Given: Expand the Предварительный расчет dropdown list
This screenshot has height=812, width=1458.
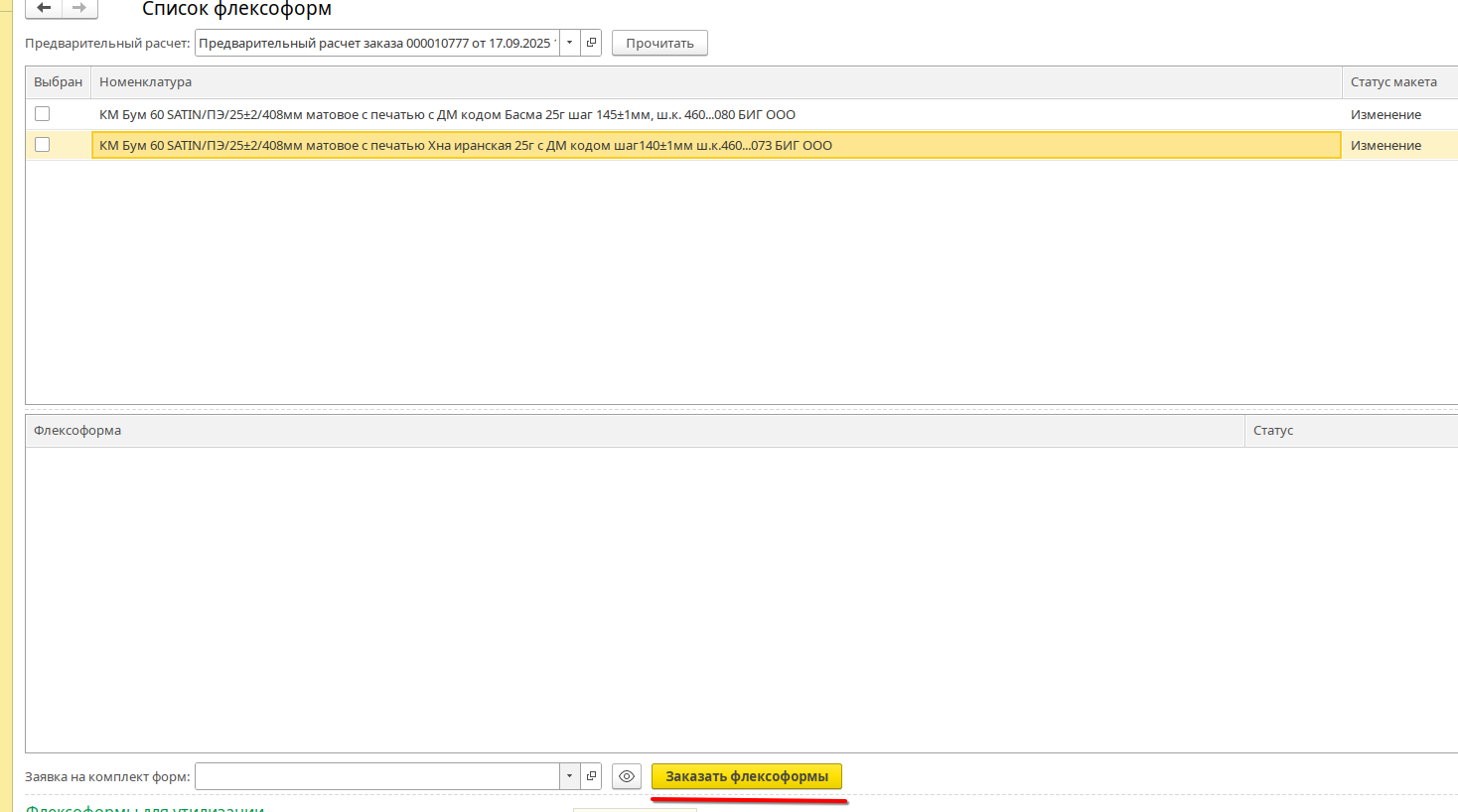Looking at the screenshot, I should pos(569,43).
